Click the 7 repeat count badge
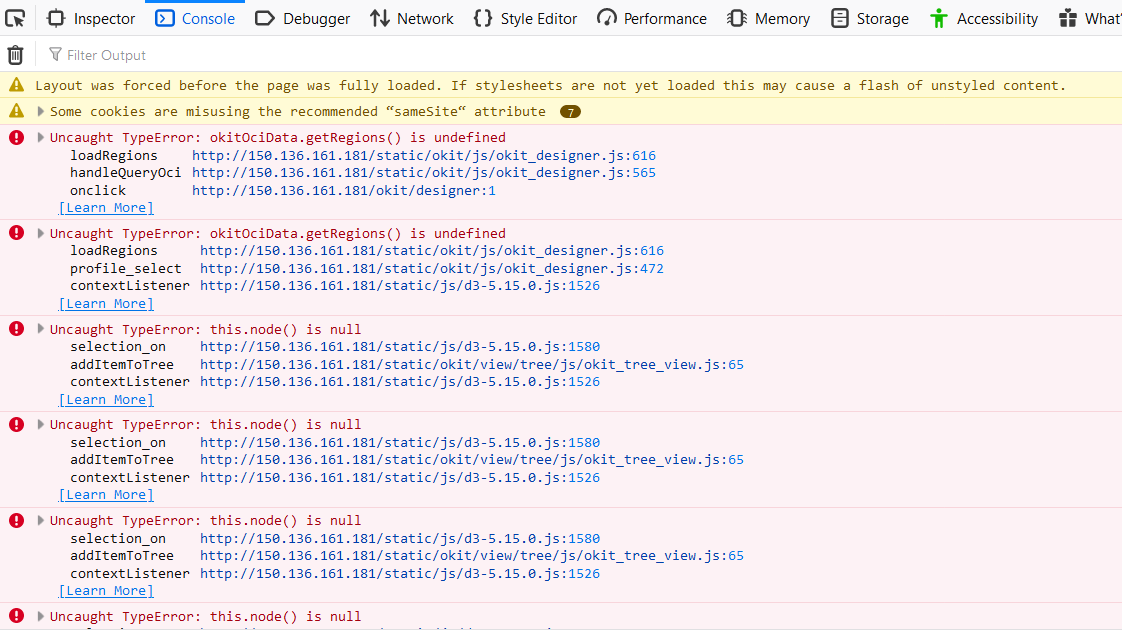Screen dimensions: 1122x630 click(x=570, y=112)
